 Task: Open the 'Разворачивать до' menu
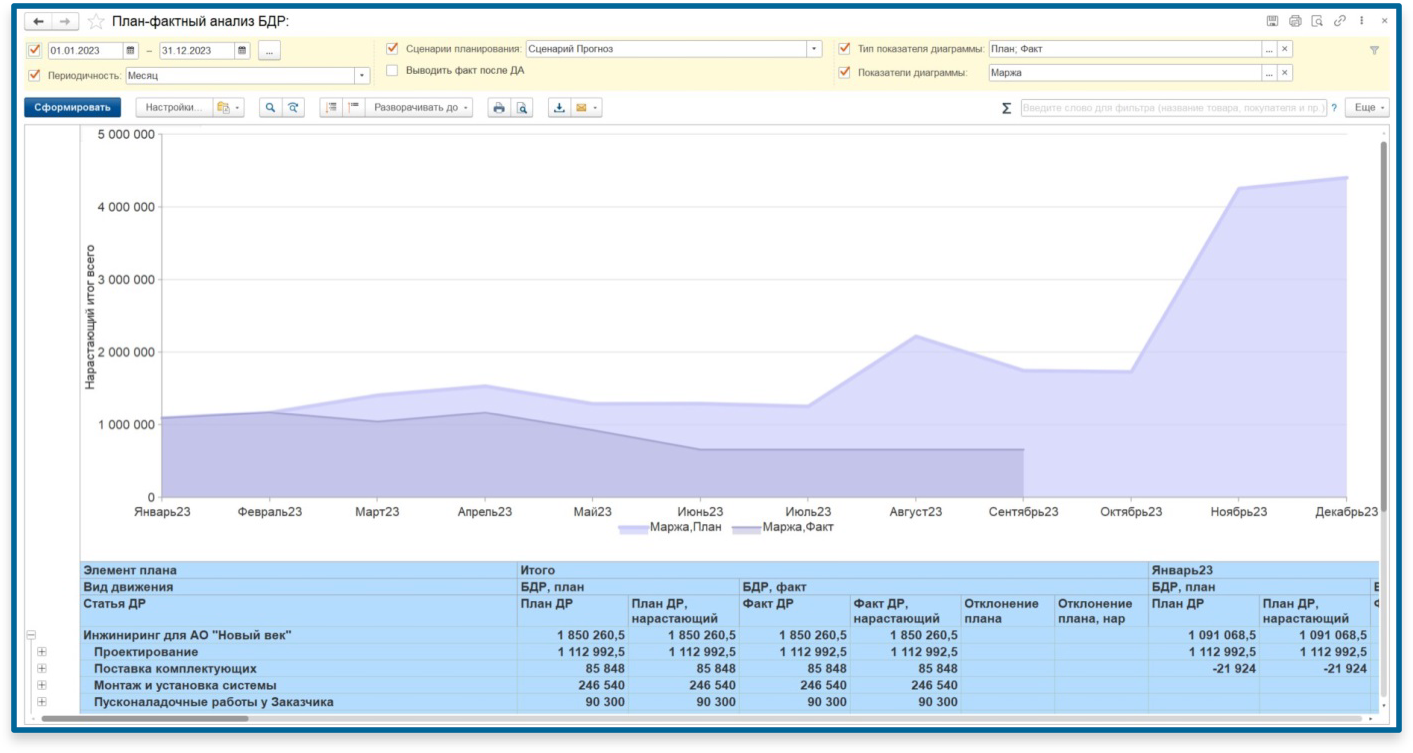(418, 108)
